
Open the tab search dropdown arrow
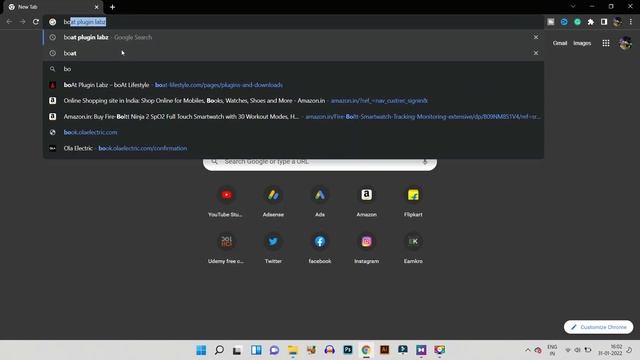pos(573,7)
